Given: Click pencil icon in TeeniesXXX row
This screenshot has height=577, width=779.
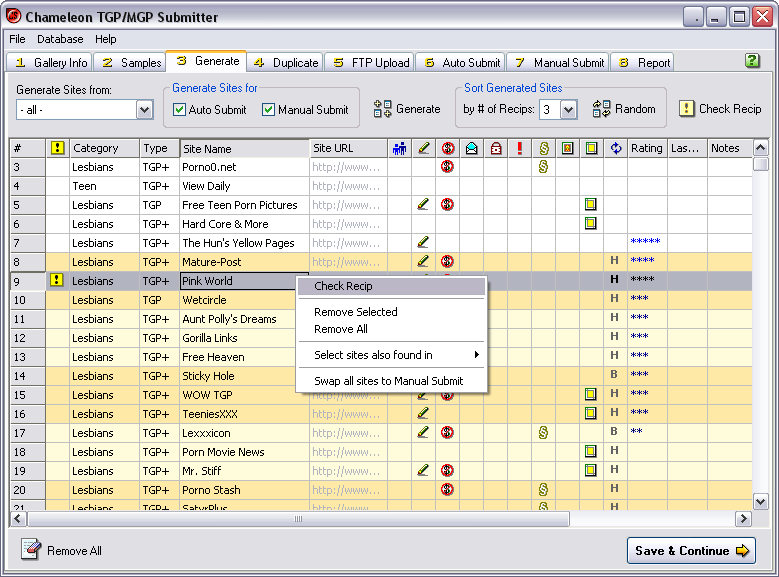Looking at the screenshot, I should coord(423,413).
